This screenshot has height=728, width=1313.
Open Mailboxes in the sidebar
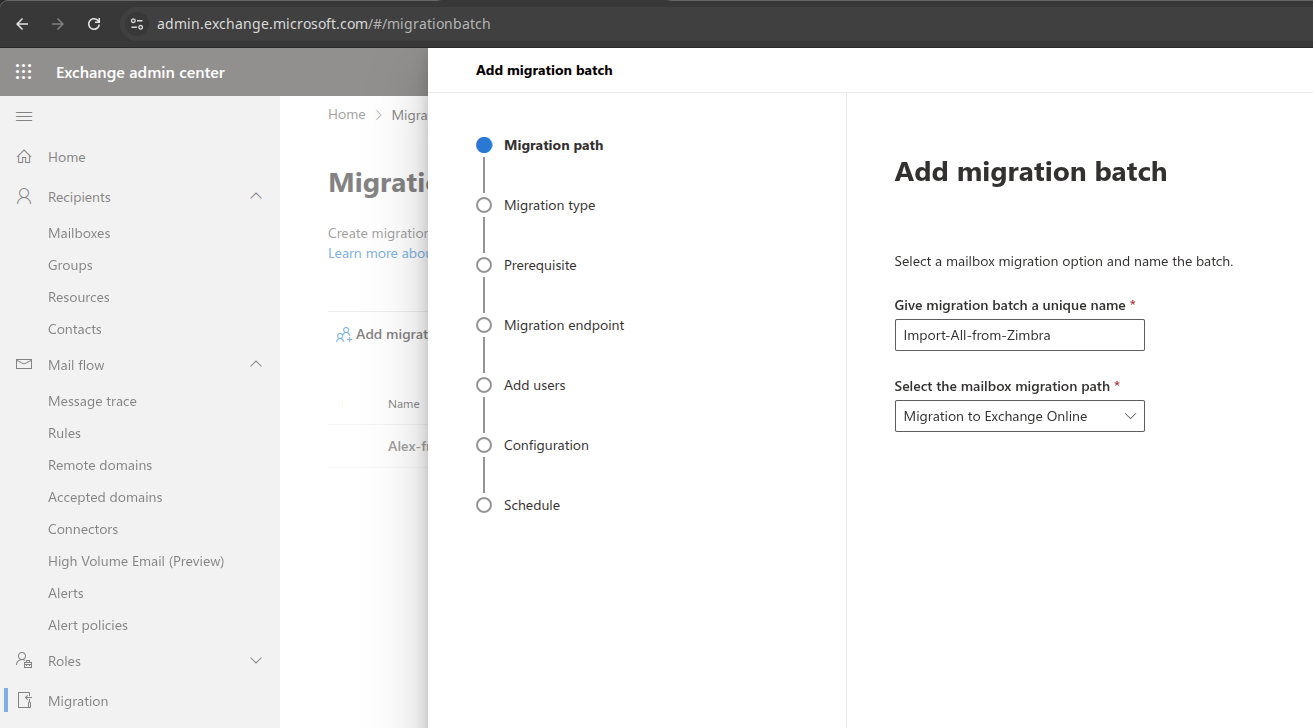tap(79, 233)
